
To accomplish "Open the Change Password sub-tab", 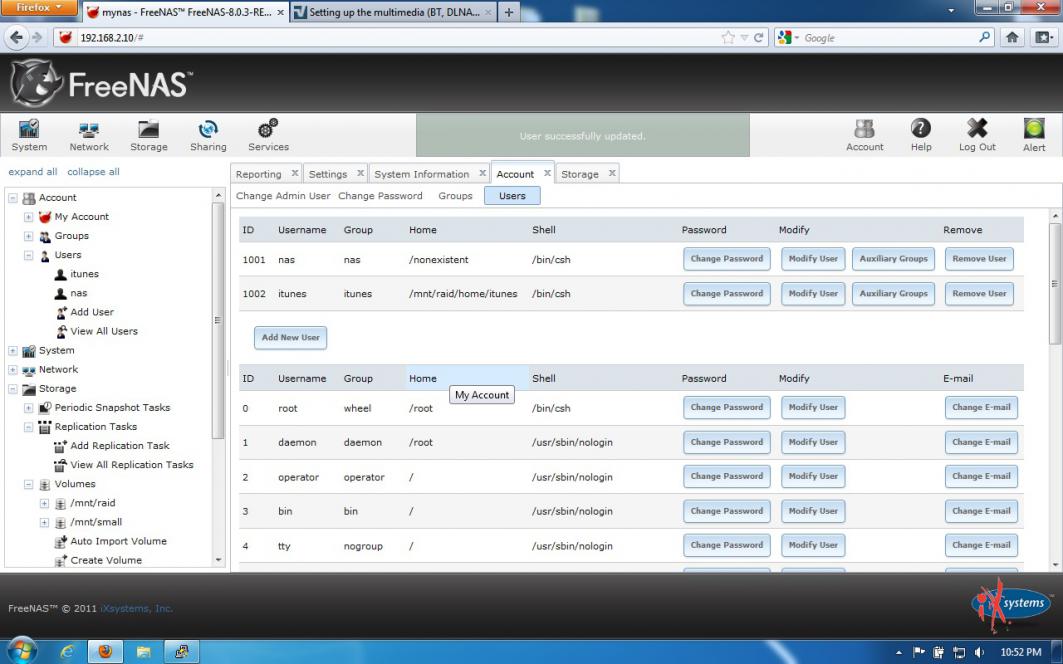I will click(380, 196).
